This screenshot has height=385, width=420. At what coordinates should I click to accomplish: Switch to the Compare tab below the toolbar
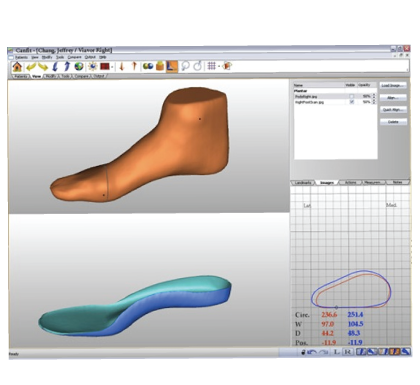(82, 76)
